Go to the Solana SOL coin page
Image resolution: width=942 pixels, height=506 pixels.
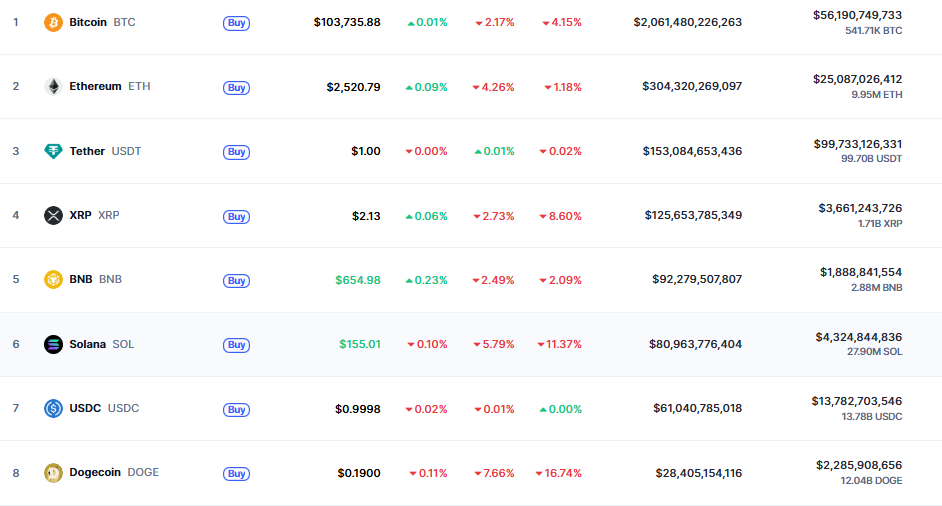coord(101,344)
